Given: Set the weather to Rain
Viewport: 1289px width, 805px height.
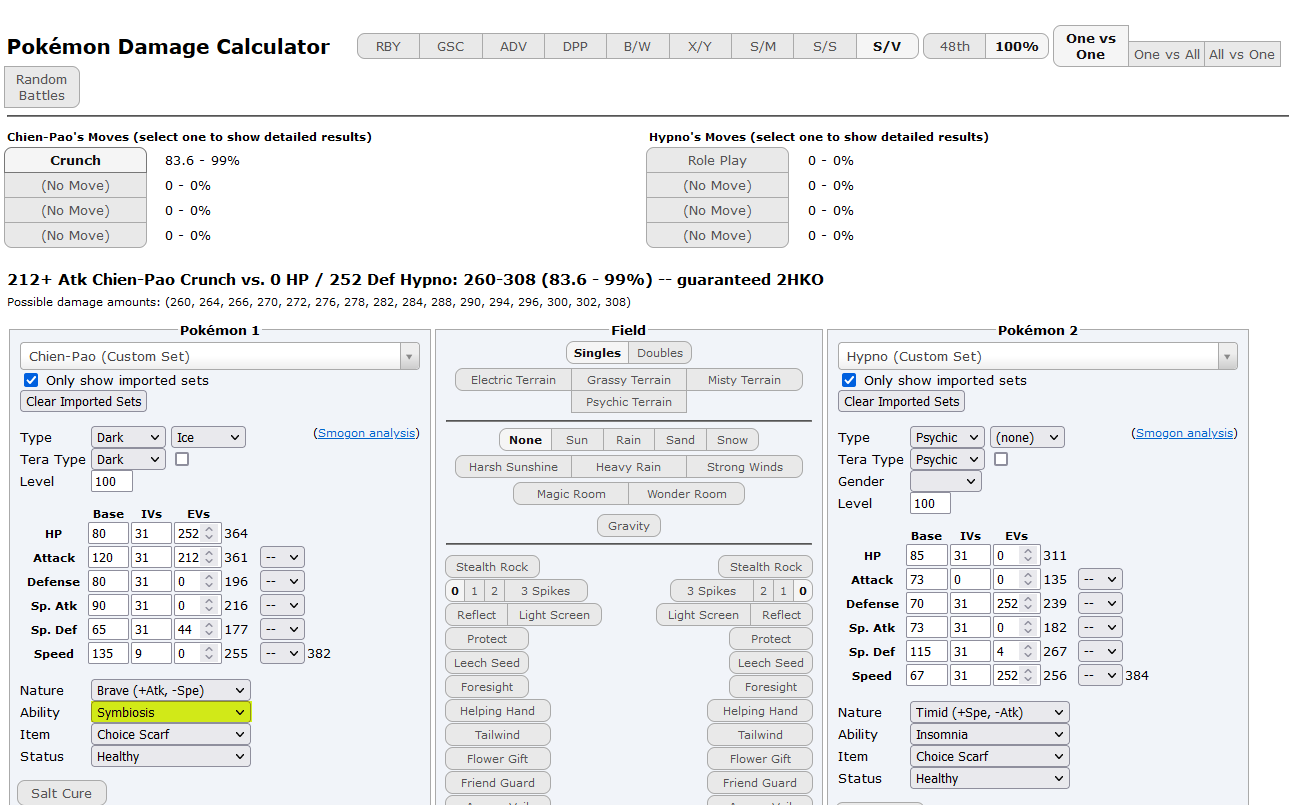Looking at the screenshot, I should 629,439.
